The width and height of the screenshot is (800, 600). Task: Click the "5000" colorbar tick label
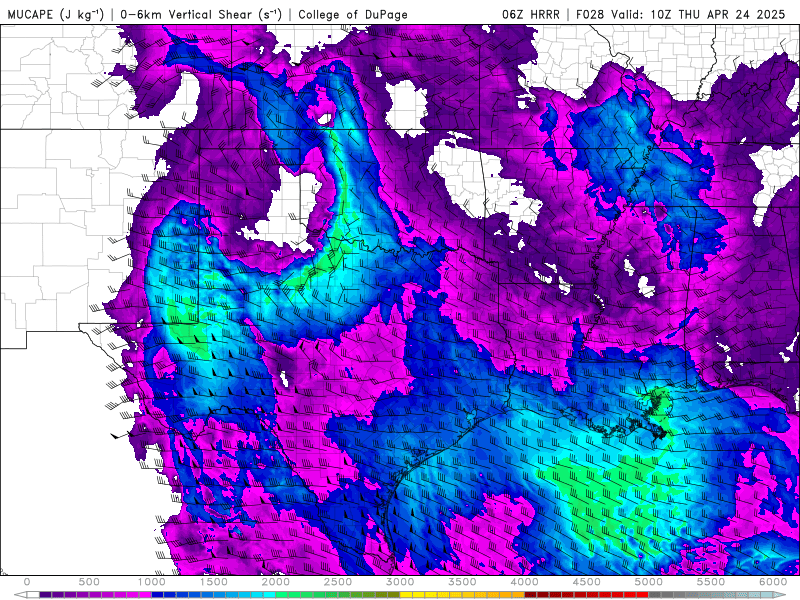pos(649,582)
